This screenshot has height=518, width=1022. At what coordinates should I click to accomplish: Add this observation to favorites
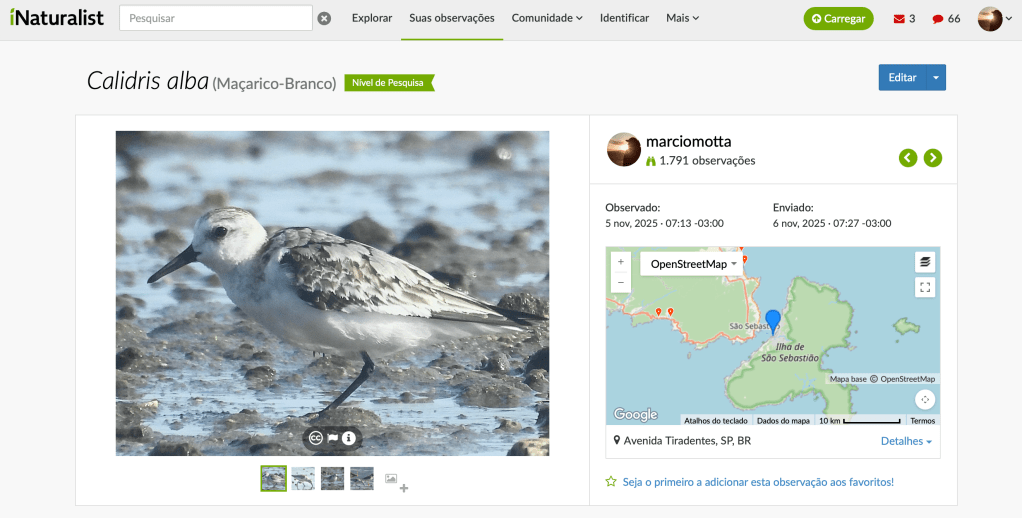click(756, 482)
